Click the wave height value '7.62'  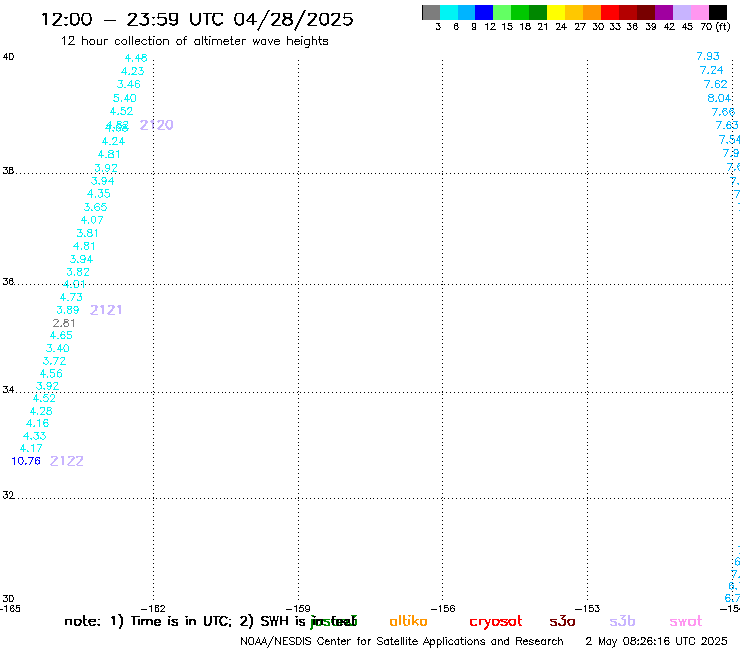[715, 84]
